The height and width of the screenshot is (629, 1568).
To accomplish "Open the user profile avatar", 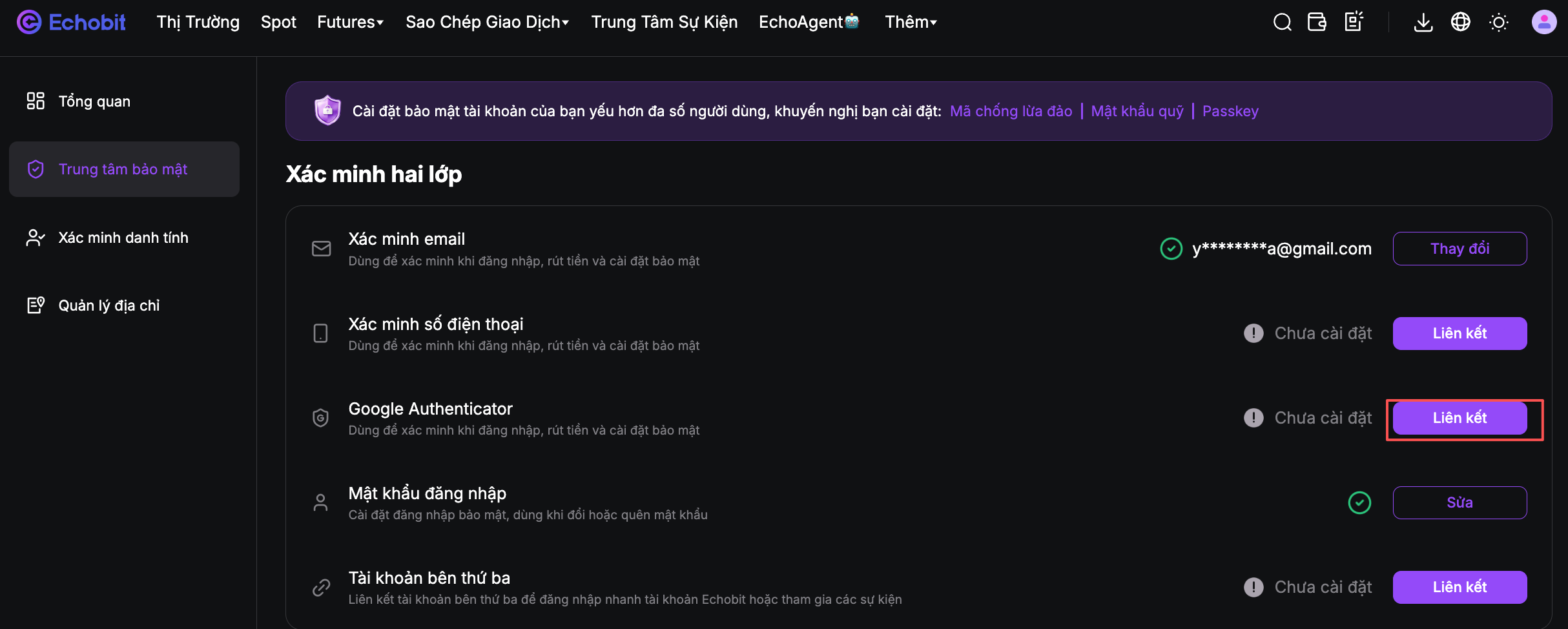I will pyautogui.click(x=1544, y=22).
